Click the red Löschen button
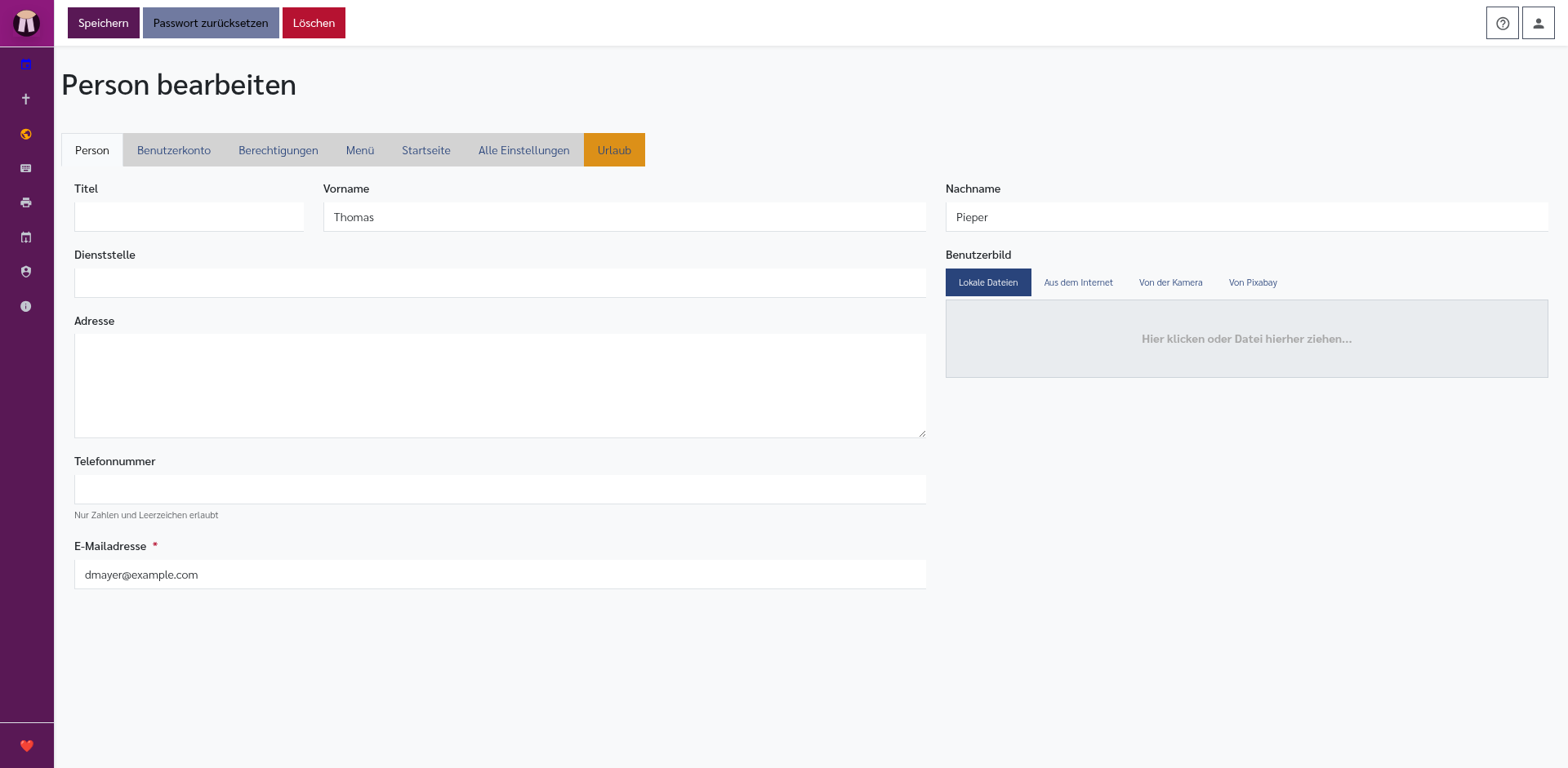The width and height of the screenshot is (1568, 768). tap(314, 23)
